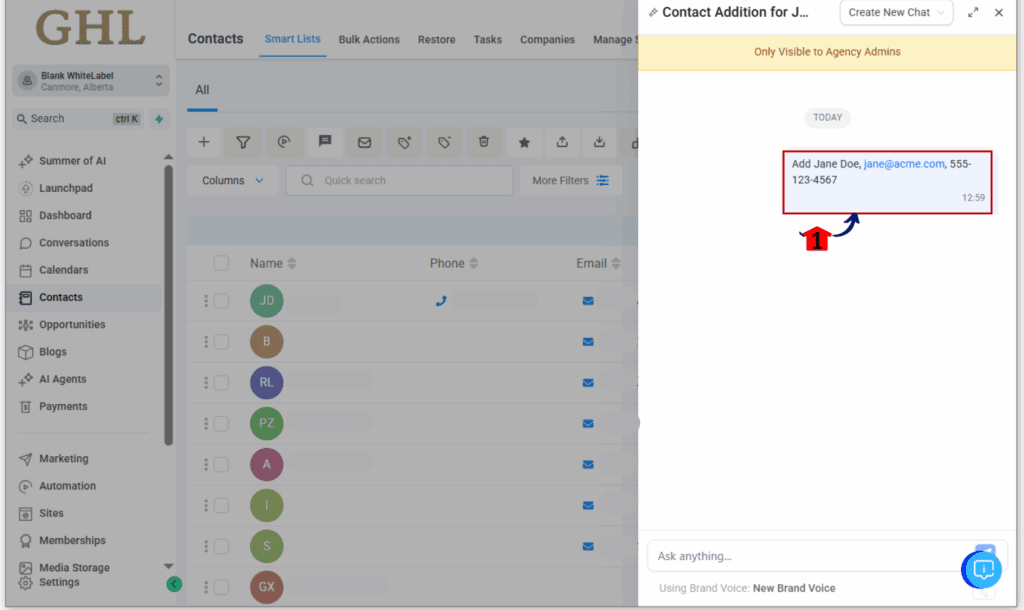Check the RL contact row checkbox
Viewport: 1024px width, 610px height.
tap(221, 383)
